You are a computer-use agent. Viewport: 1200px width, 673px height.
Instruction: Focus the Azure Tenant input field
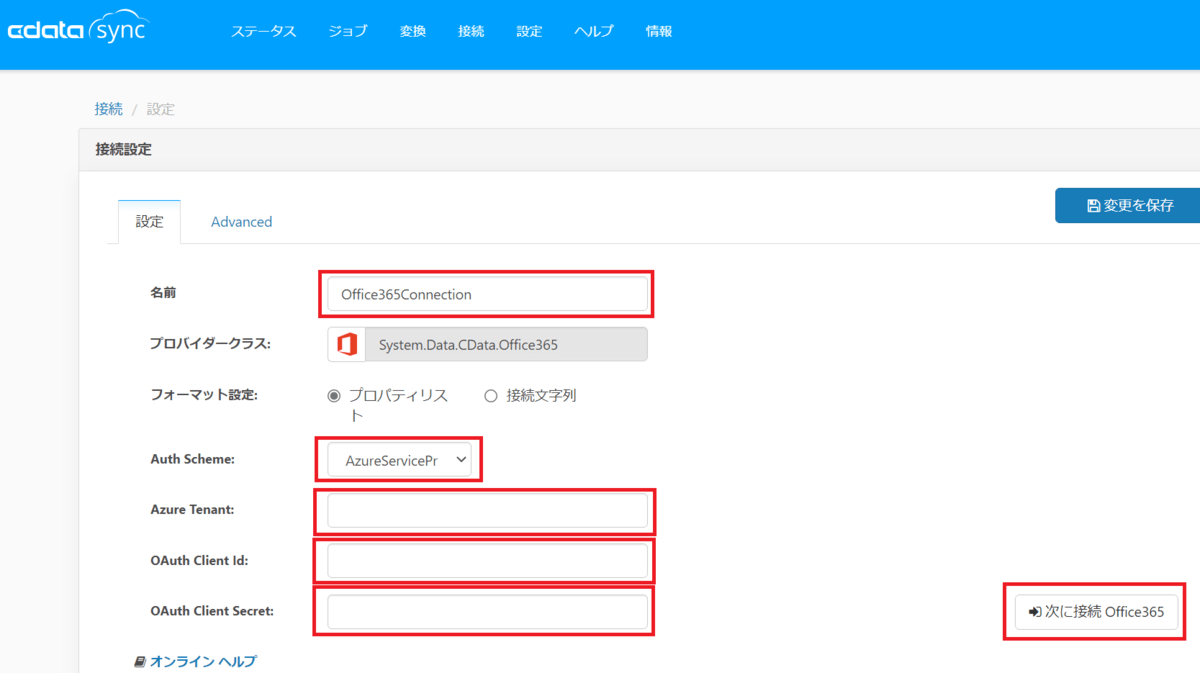487,511
